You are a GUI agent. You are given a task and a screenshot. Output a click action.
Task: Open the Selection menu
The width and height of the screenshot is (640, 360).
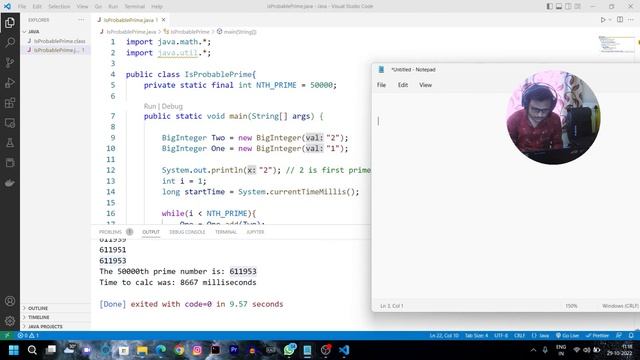59,6
